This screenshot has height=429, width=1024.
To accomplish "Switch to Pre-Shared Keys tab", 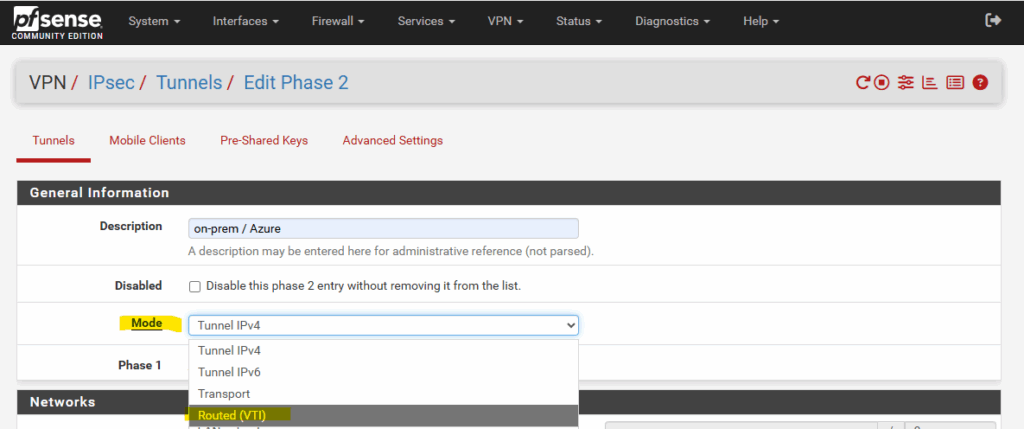I will (x=264, y=140).
